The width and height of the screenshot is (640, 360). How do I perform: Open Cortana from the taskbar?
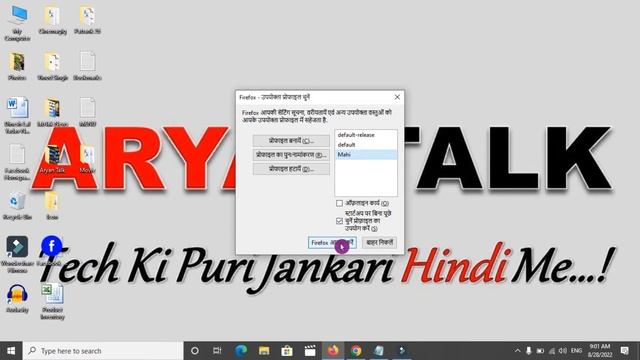click(x=195, y=351)
